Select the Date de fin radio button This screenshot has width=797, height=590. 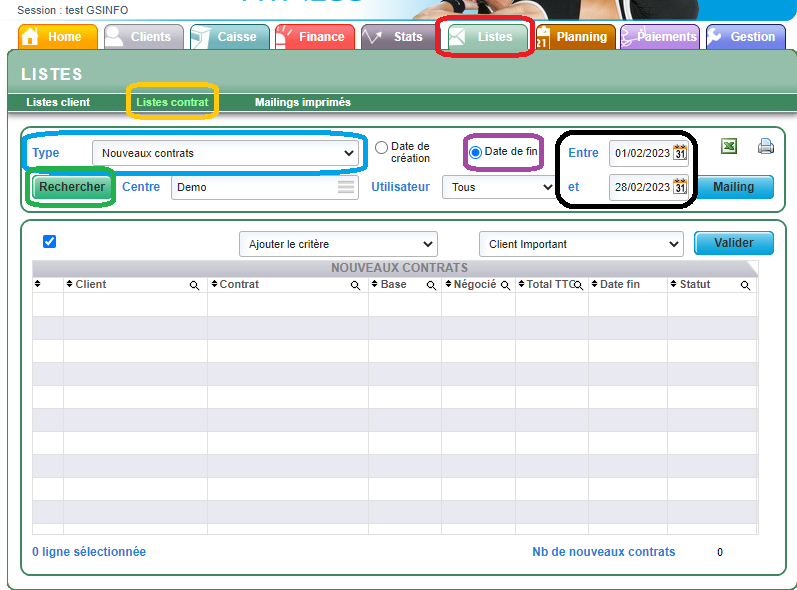coord(476,152)
